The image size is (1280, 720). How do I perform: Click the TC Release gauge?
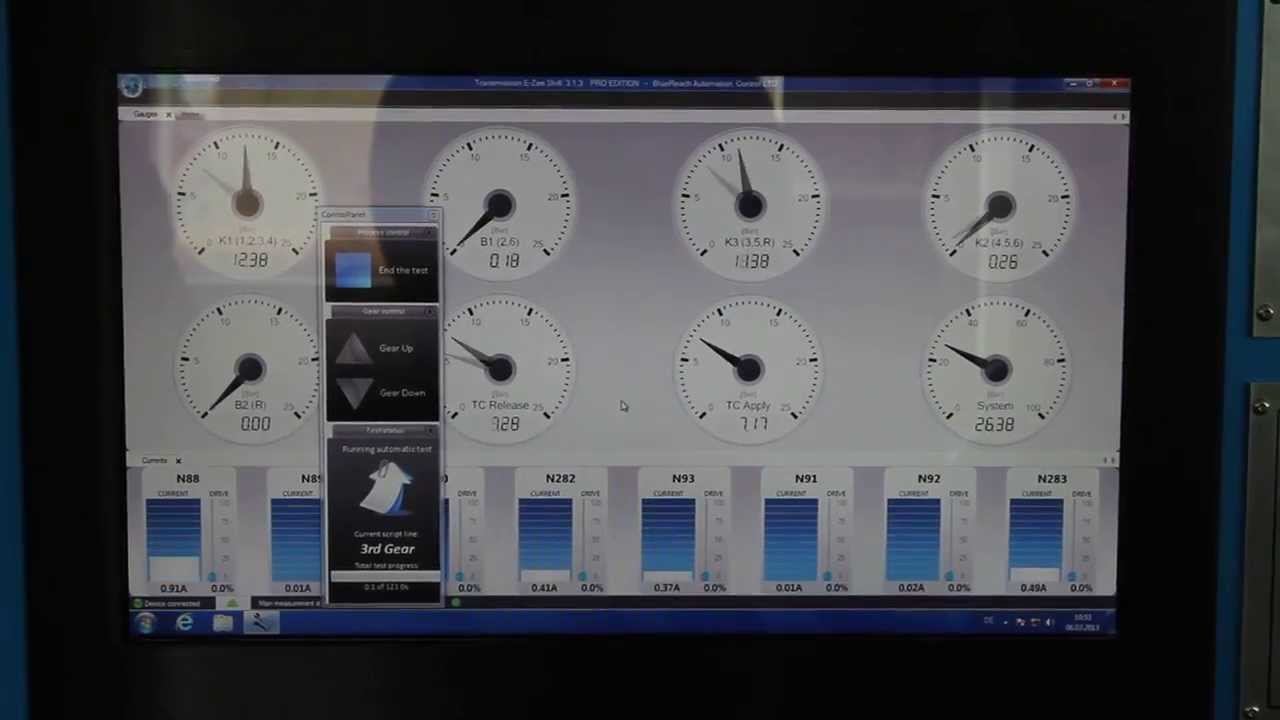[x=501, y=369]
